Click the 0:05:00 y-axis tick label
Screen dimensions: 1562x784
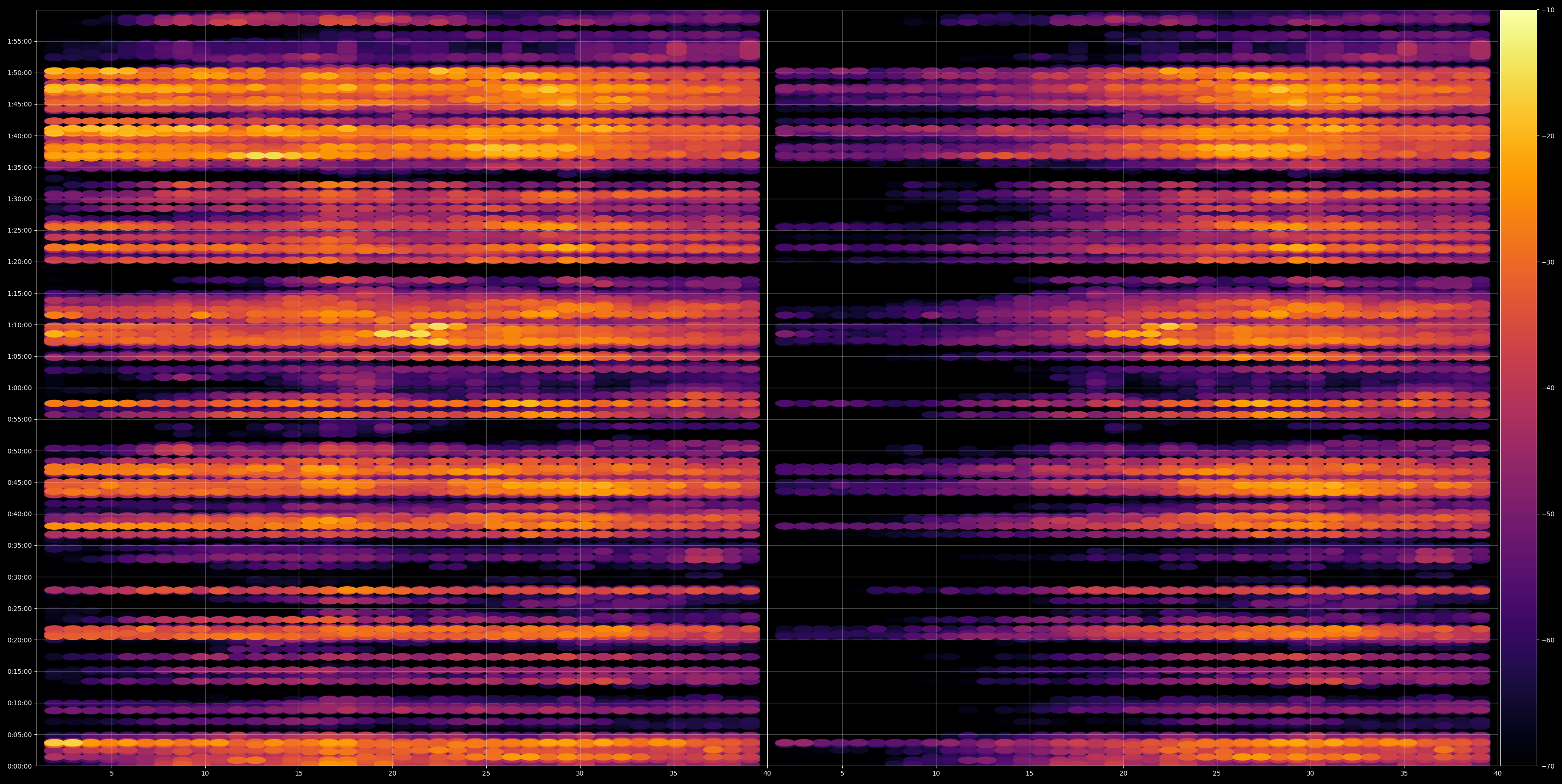[19, 735]
